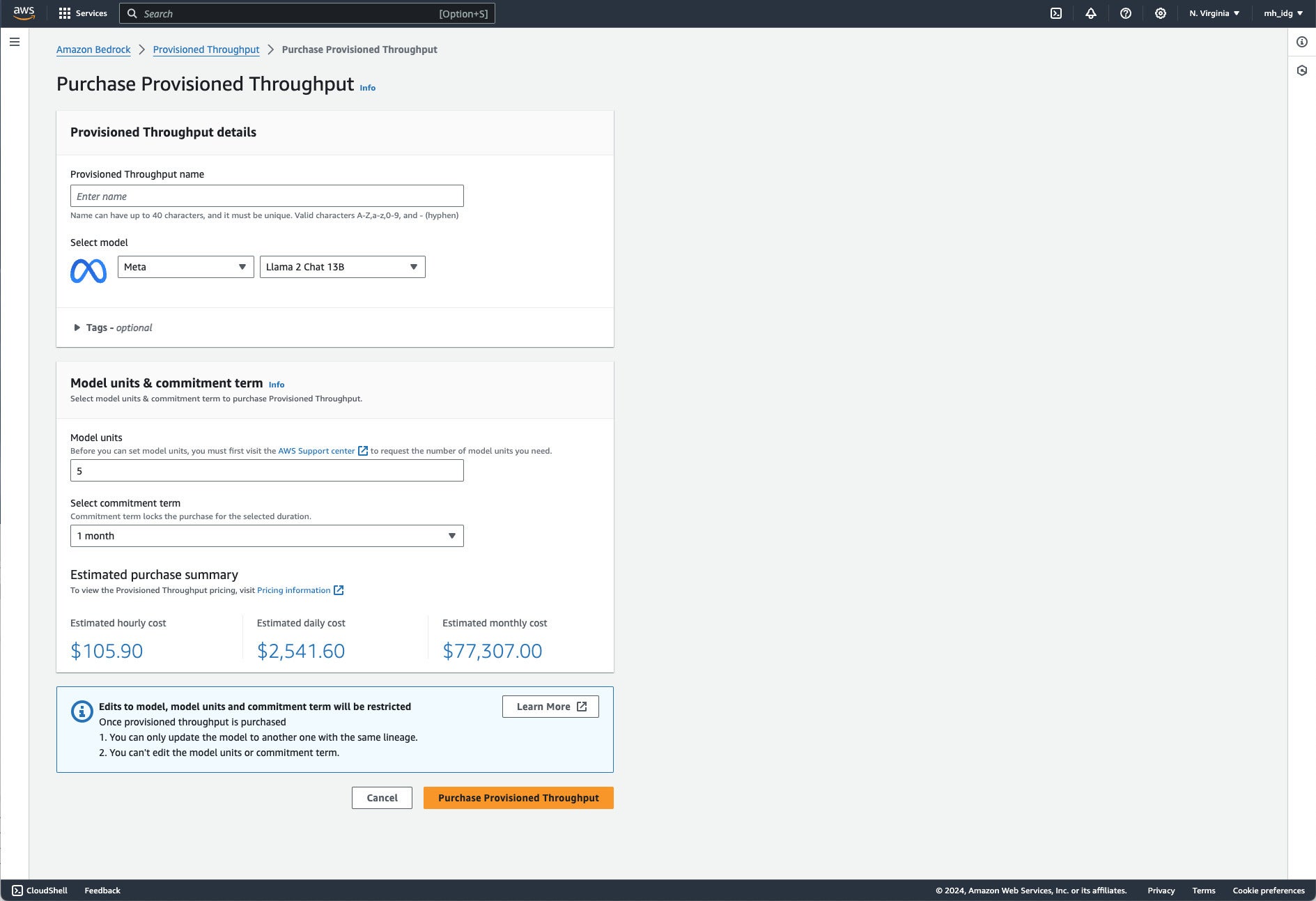Click the Cancel button
The width and height of the screenshot is (1316, 901).
(382, 798)
